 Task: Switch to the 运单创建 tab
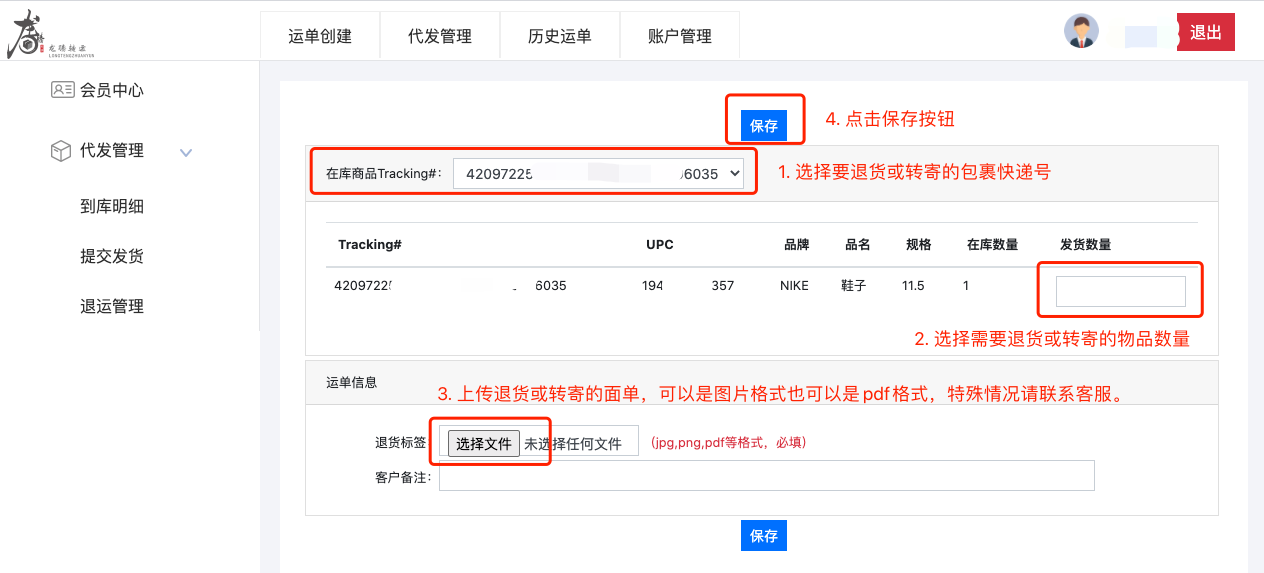coord(320,36)
